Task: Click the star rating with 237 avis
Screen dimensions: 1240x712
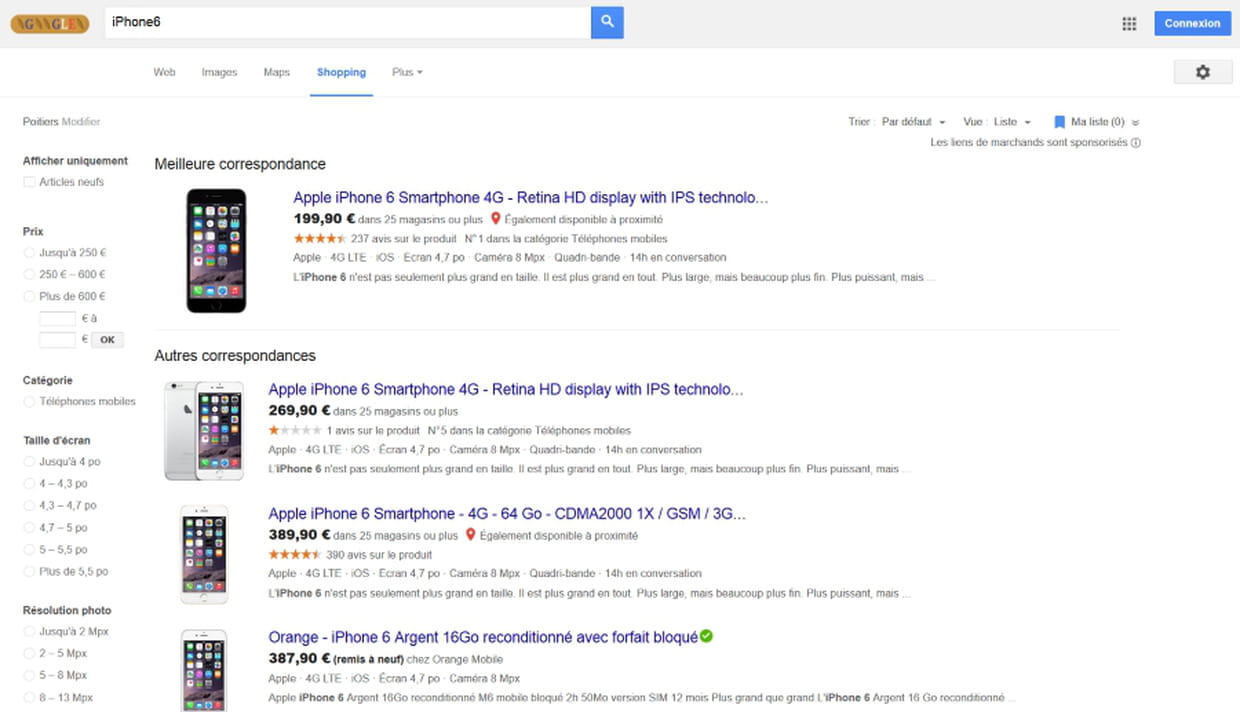Action: click(x=320, y=239)
